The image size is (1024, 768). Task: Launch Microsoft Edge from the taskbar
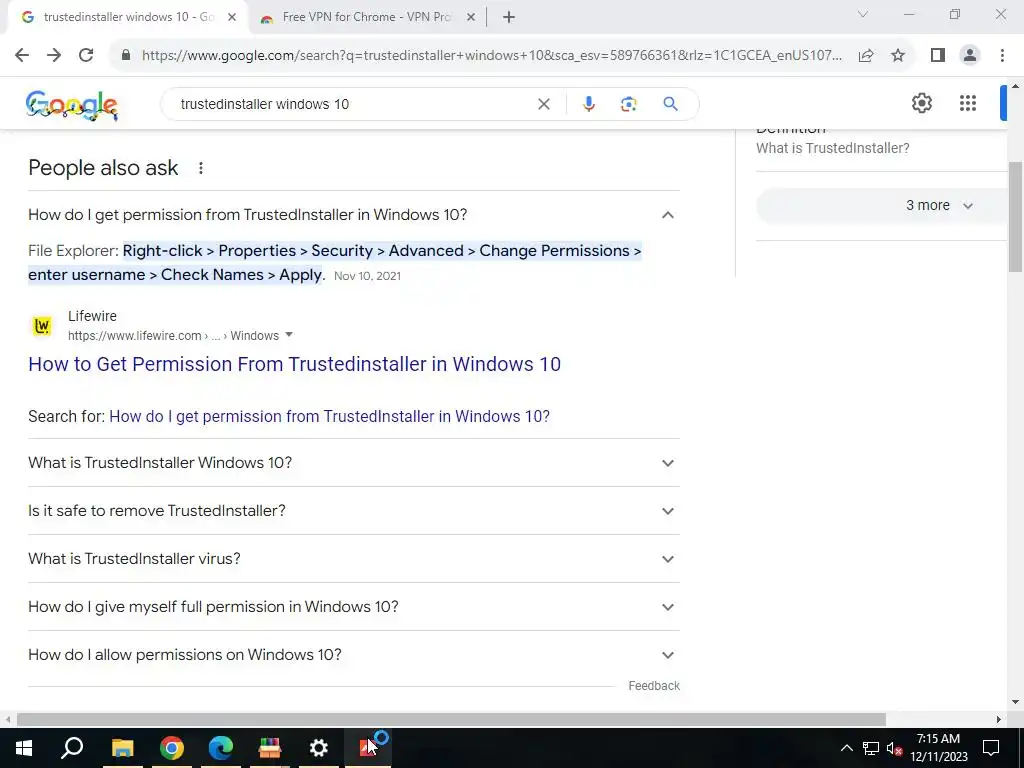(221, 748)
